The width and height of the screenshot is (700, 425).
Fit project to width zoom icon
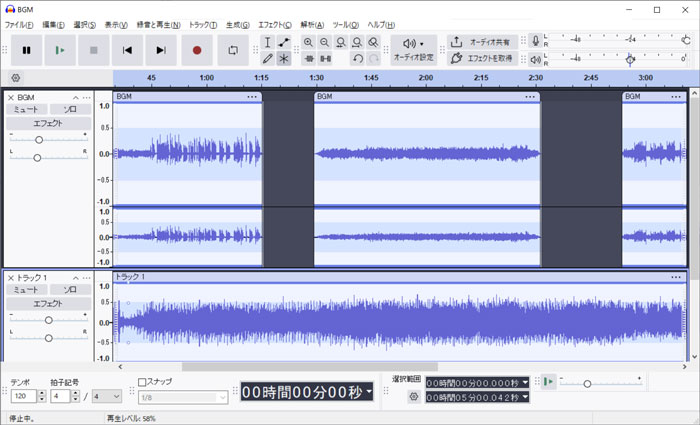pyautogui.click(x=357, y=42)
